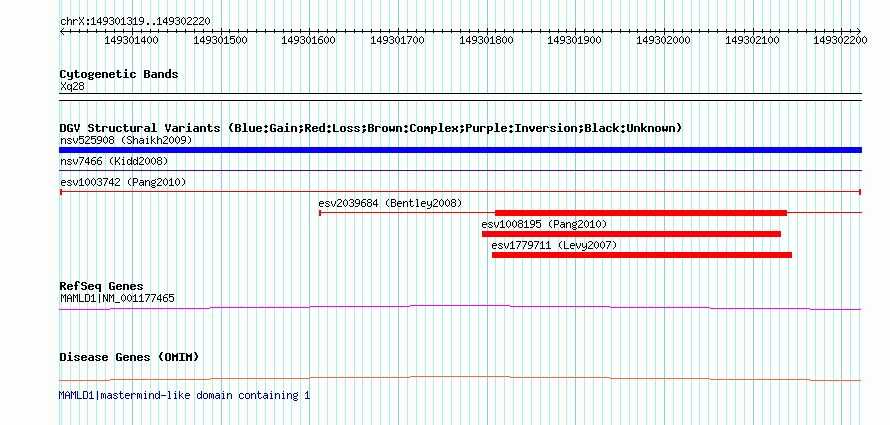Click the thick red esv2039684 loss bar
This screenshot has height=425, width=890.
click(x=641, y=213)
